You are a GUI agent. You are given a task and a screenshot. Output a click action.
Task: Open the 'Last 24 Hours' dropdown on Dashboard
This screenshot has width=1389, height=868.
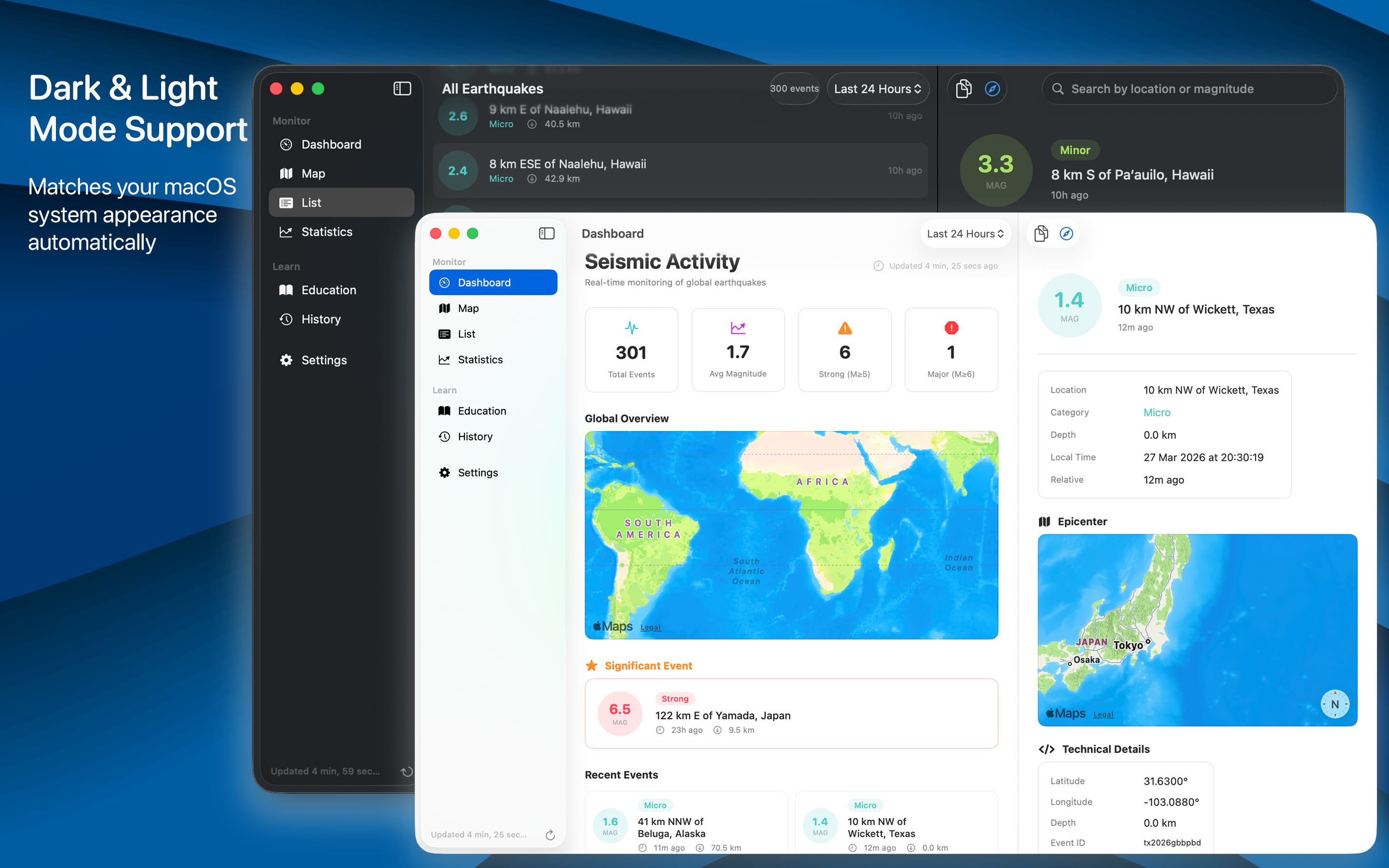pos(965,234)
